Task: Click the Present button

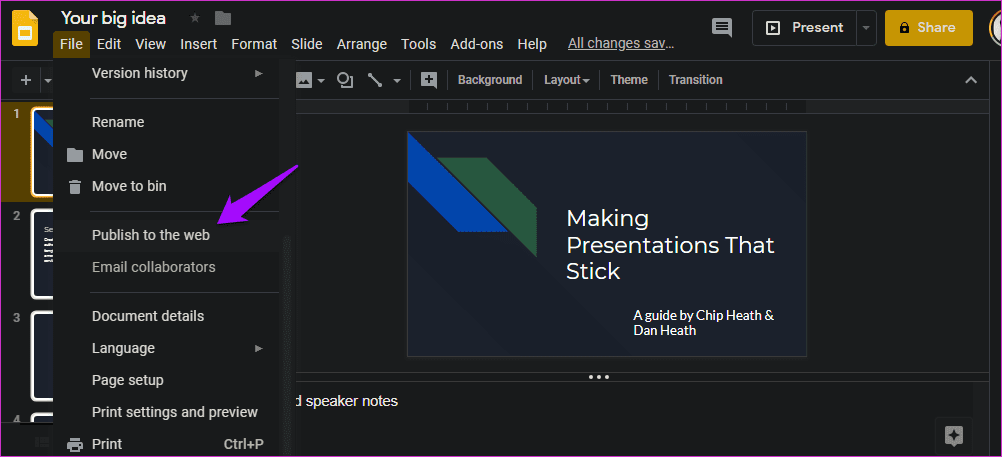Action: (805, 28)
